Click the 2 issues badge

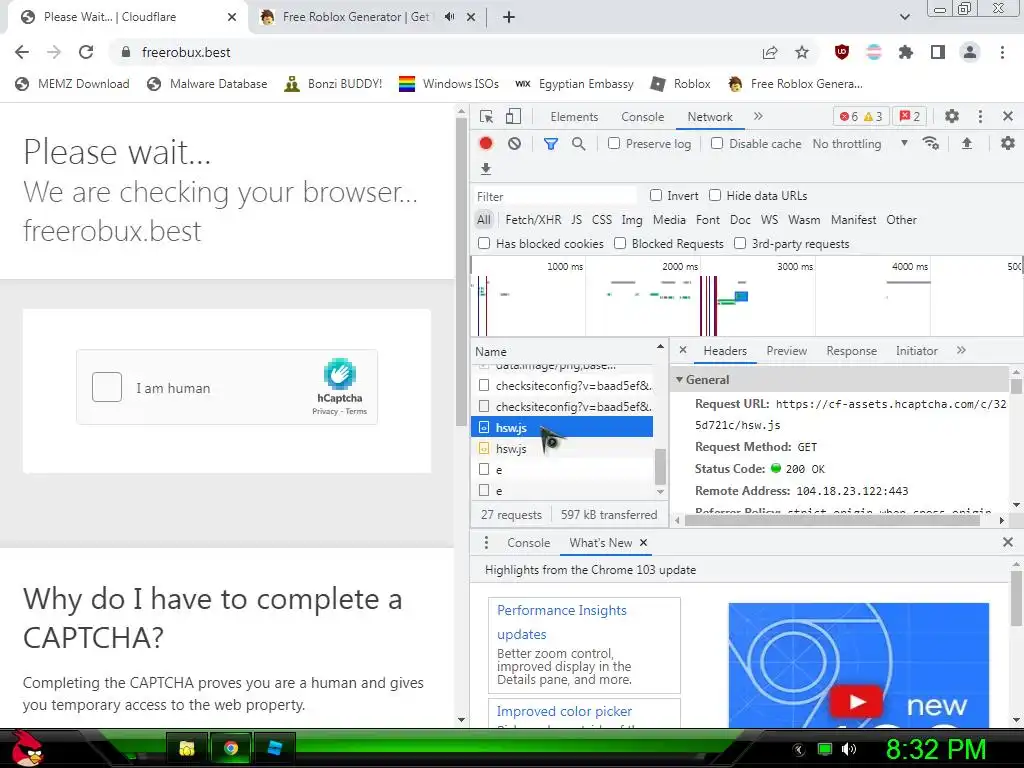pyautogui.click(x=910, y=116)
